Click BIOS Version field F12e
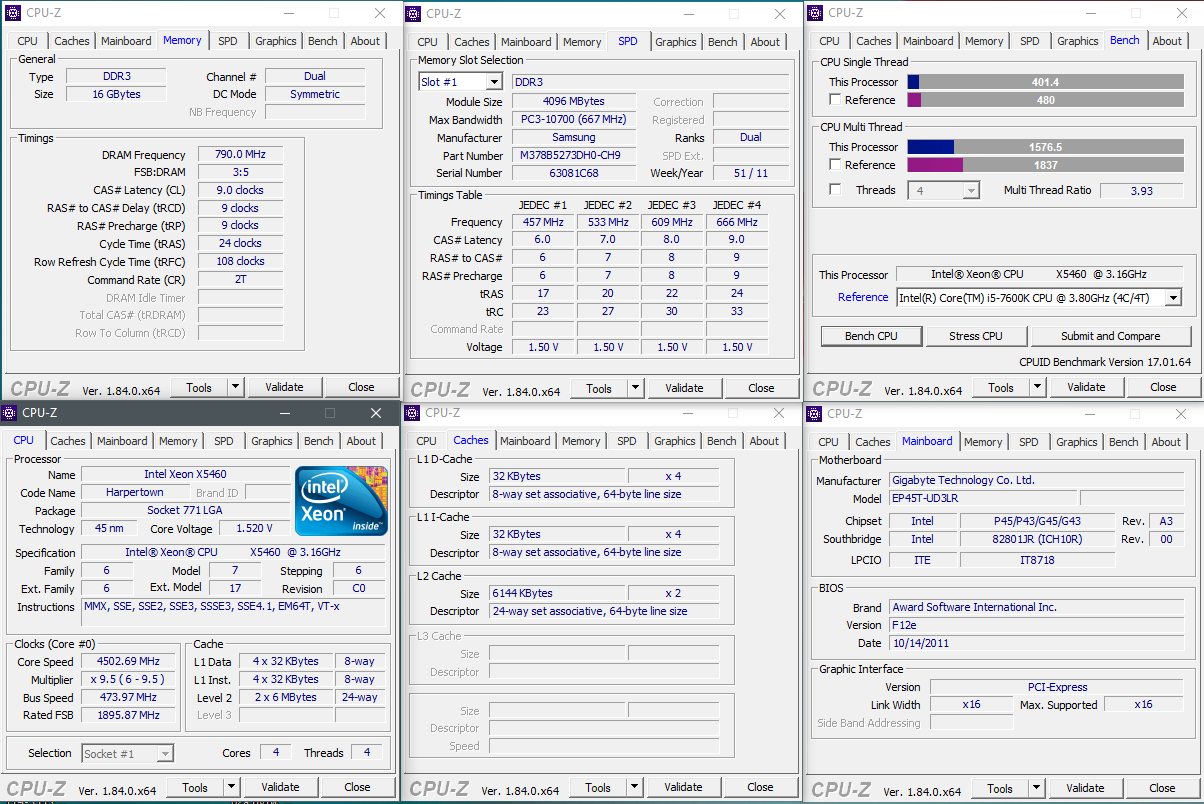Image resolution: width=1204 pixels, height=804 pixels. pyautogui.click(x=1038, y=625)
